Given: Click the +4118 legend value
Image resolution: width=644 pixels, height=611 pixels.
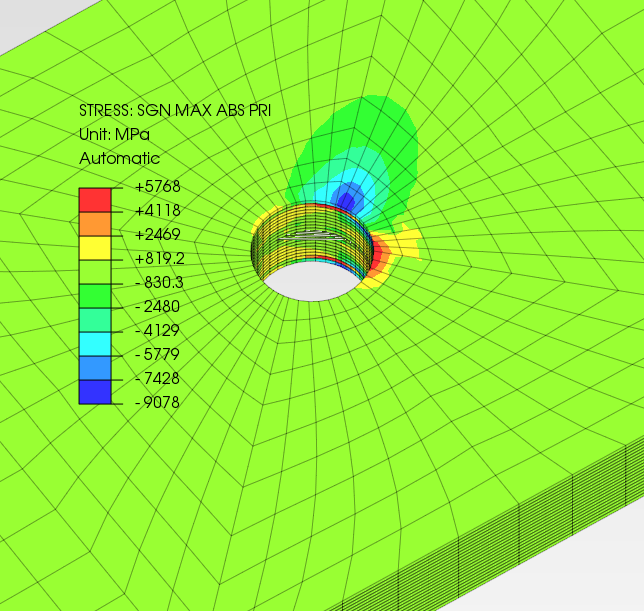Looking at the screenshot, I should (158, 210).
